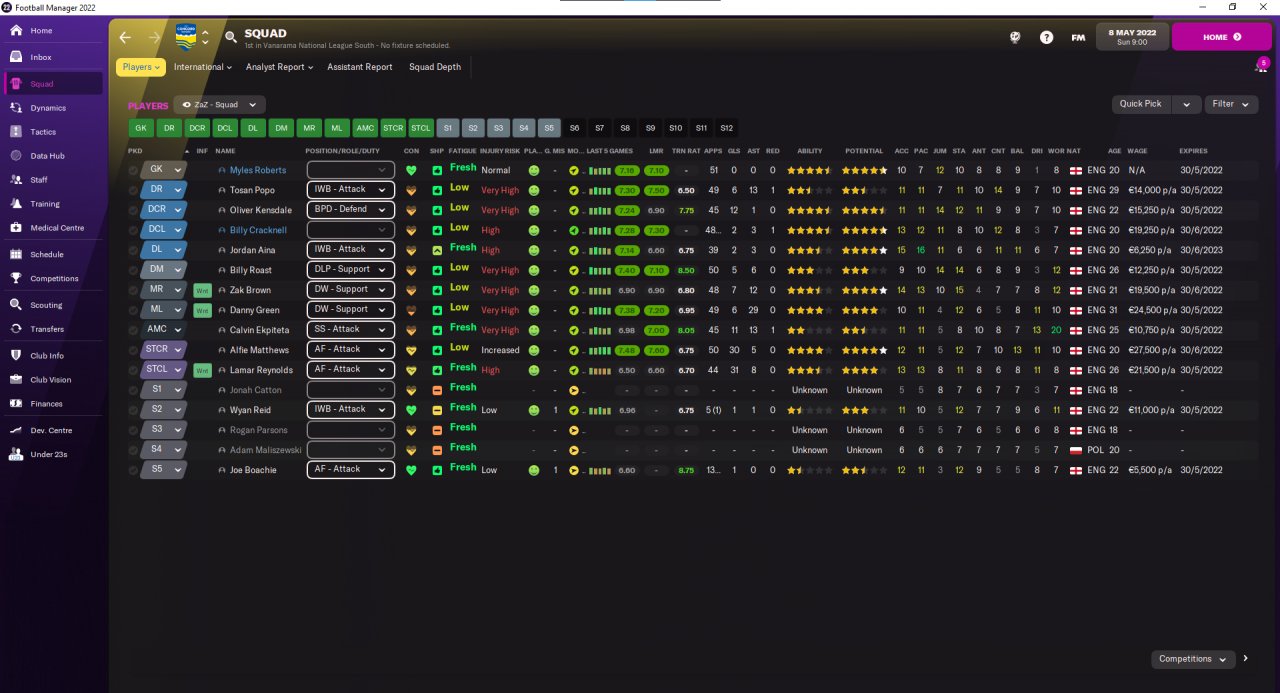This screenshot has height=693, width=1280.
Task: Open the ZaZ - Squad view dropdown
Action: tap(219, 104)
